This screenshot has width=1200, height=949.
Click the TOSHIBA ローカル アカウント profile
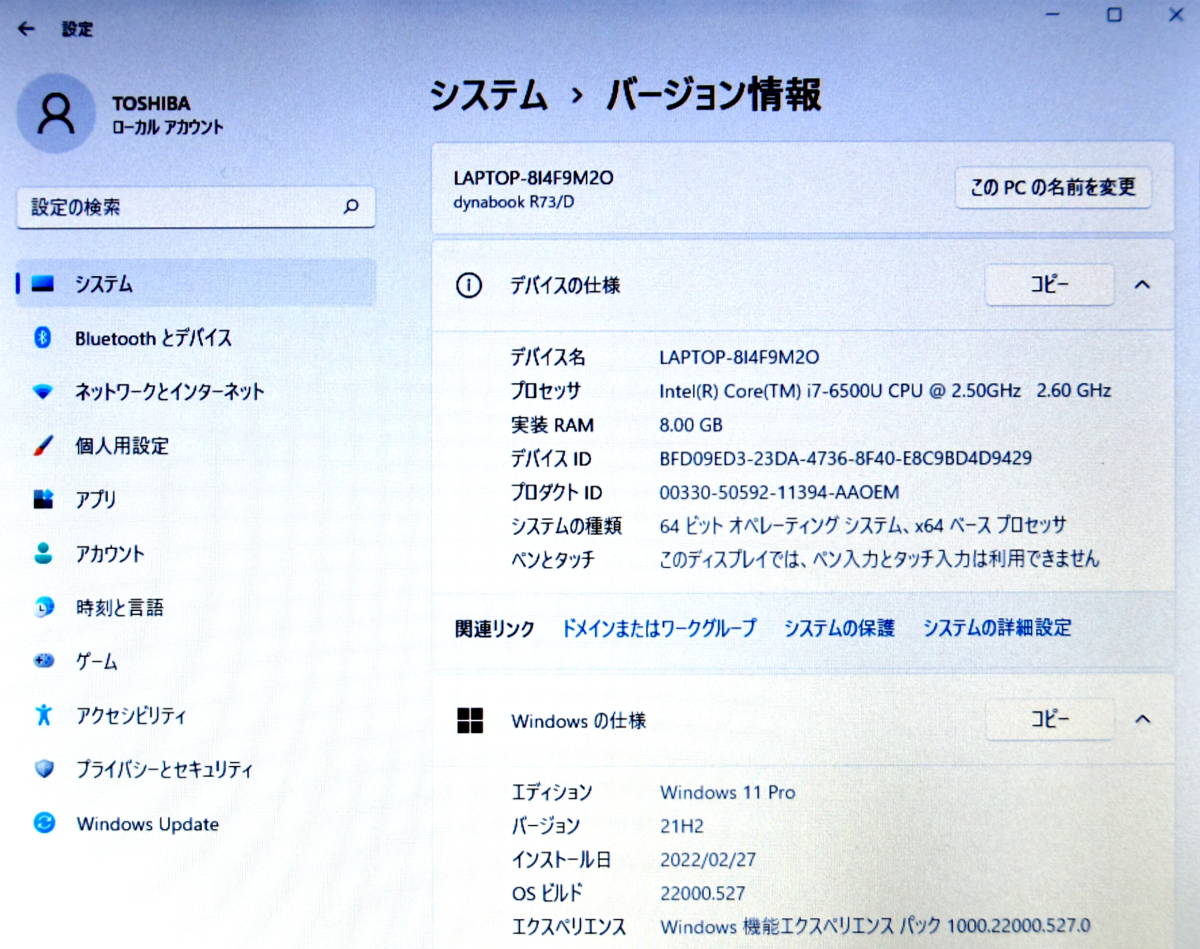click(122, 114)
